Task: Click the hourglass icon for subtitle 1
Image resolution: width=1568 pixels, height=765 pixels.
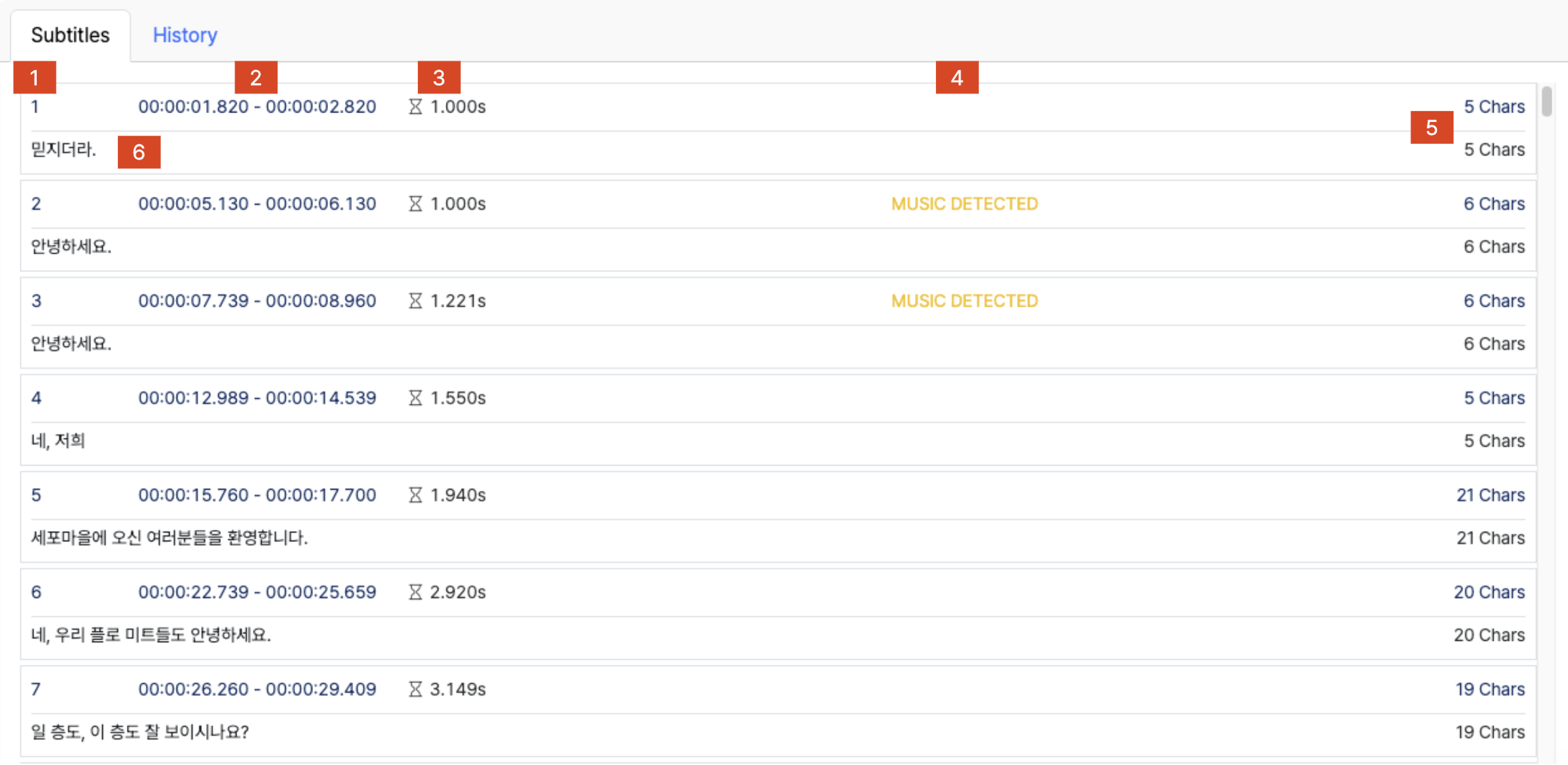Action: [415, 107]
